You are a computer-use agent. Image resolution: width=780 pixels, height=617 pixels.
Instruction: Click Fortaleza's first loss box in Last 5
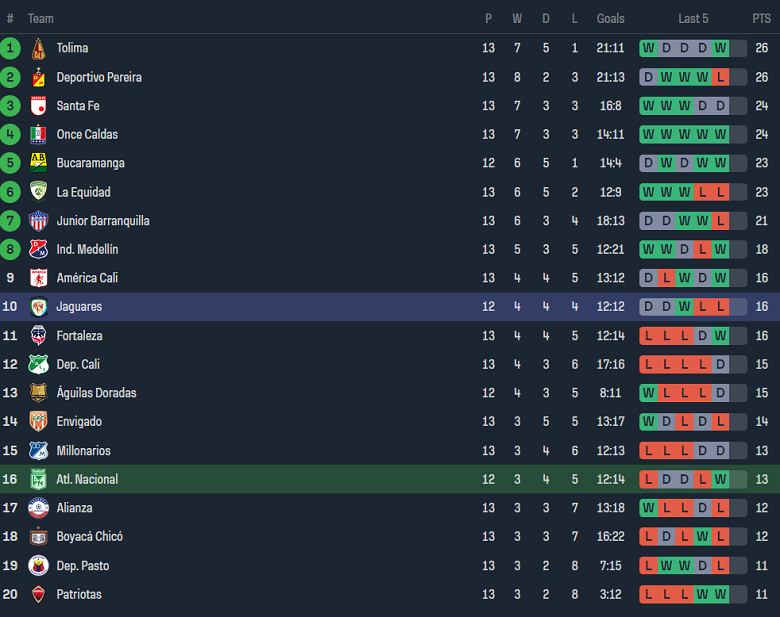(x=648, y=336)
